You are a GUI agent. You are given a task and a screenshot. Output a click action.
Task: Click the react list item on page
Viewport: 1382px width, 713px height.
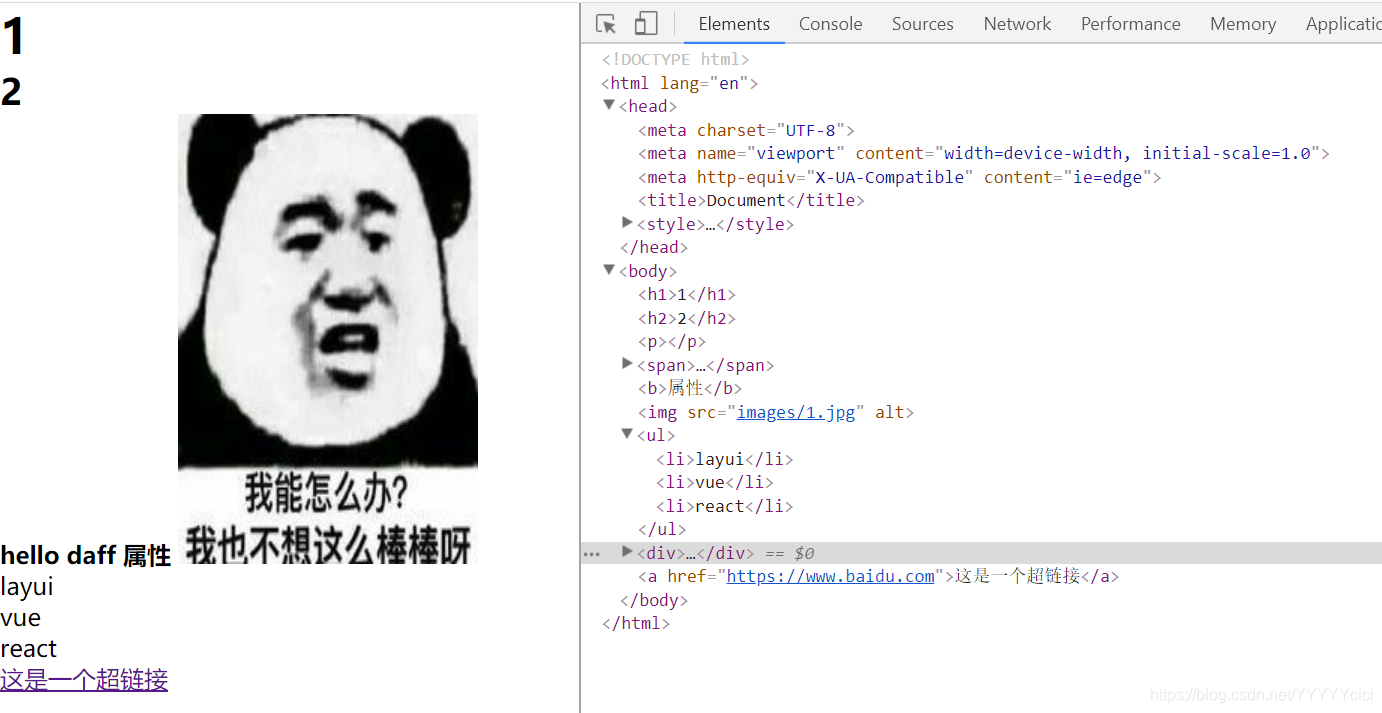[29, 649]
